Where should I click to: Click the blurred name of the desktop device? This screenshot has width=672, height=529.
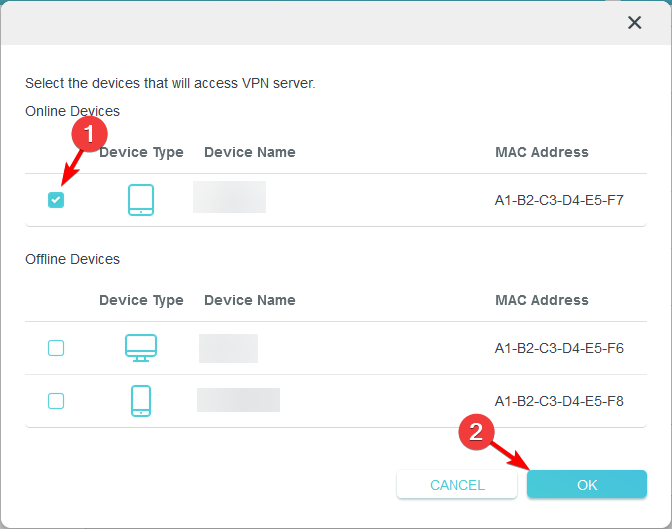(x=228, y=348)
